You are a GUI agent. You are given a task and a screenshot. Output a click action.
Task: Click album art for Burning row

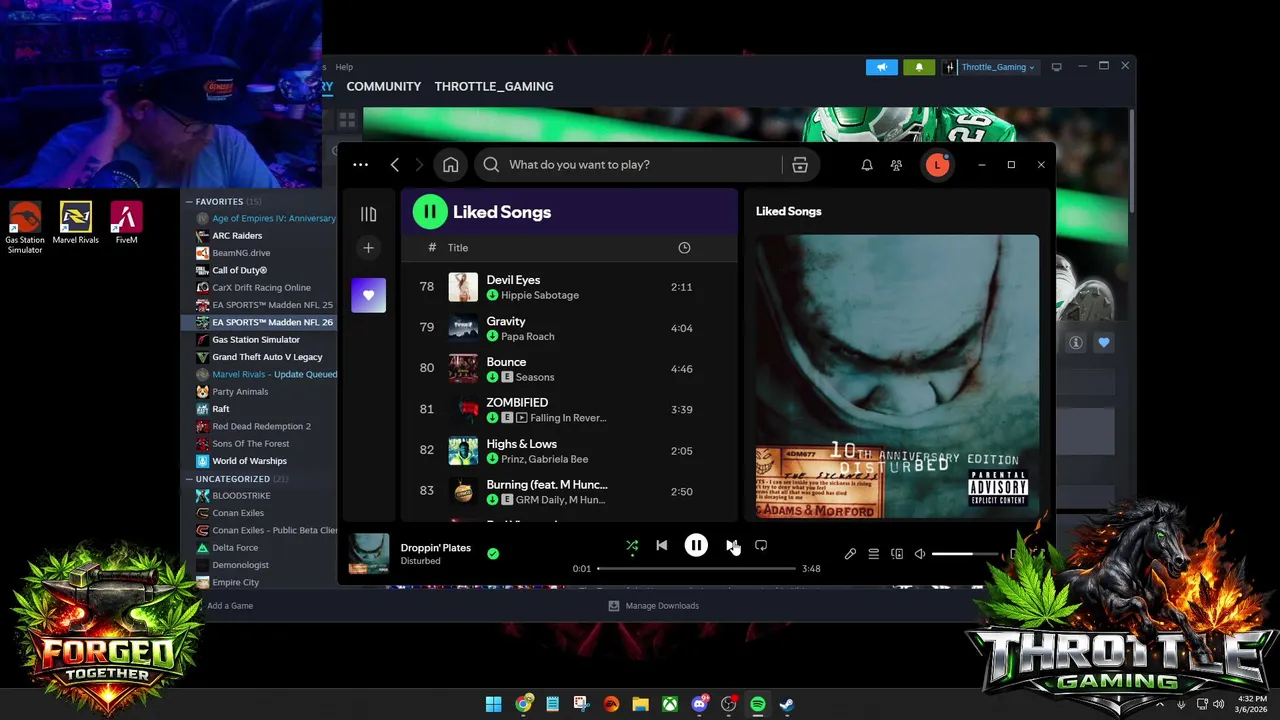pos(463,491)
